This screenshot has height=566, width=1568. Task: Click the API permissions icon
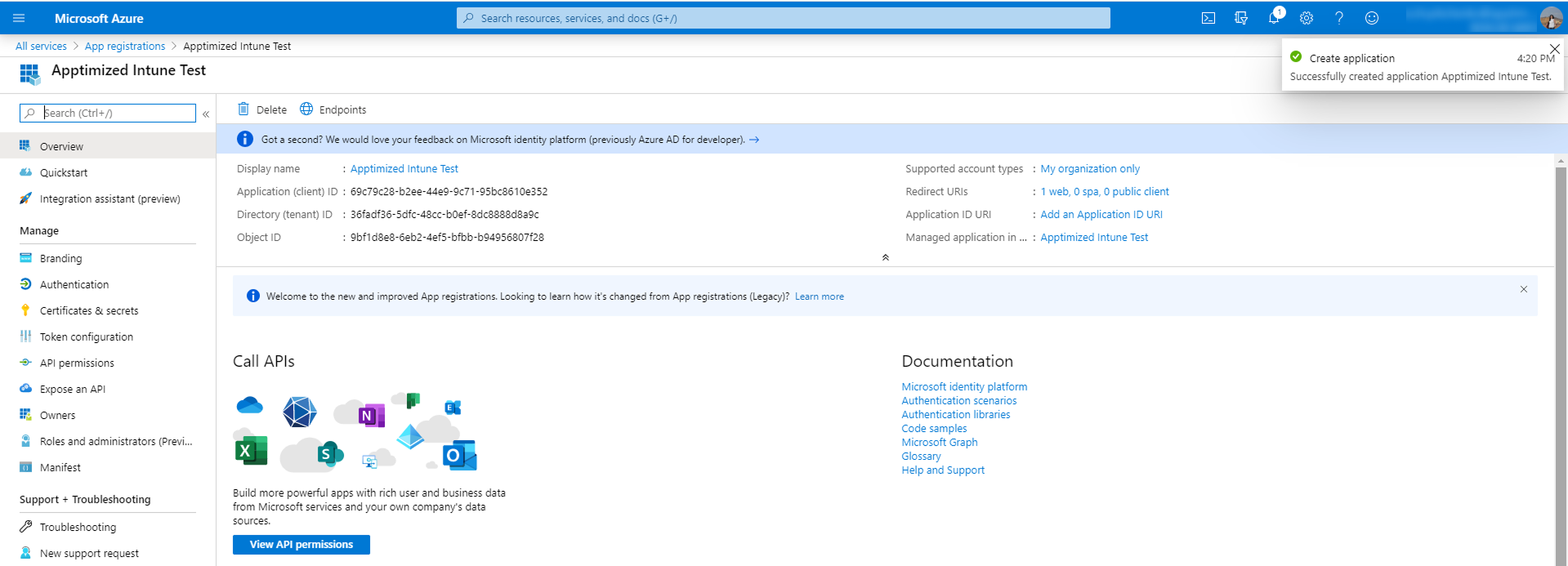[25, 362]
